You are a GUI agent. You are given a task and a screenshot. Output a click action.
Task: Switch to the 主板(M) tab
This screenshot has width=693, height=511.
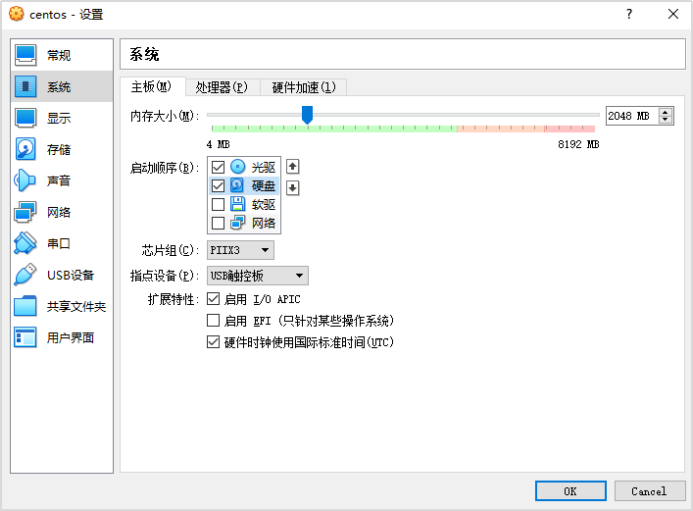click(152, 87)
